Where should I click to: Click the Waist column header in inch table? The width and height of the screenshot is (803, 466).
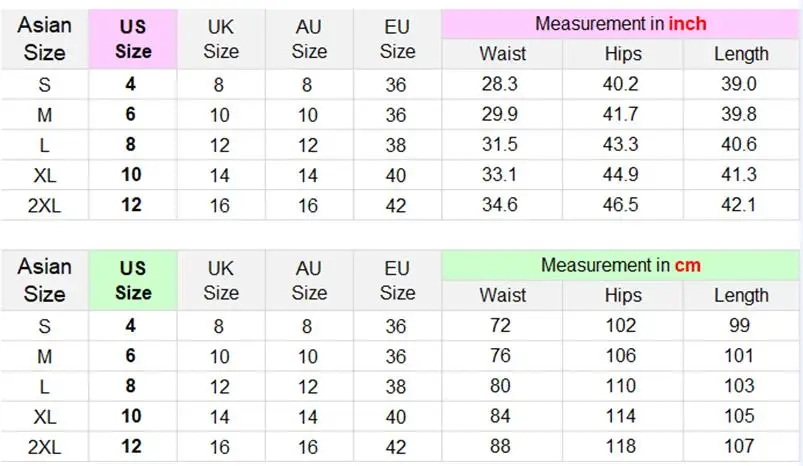pos(502,54)
